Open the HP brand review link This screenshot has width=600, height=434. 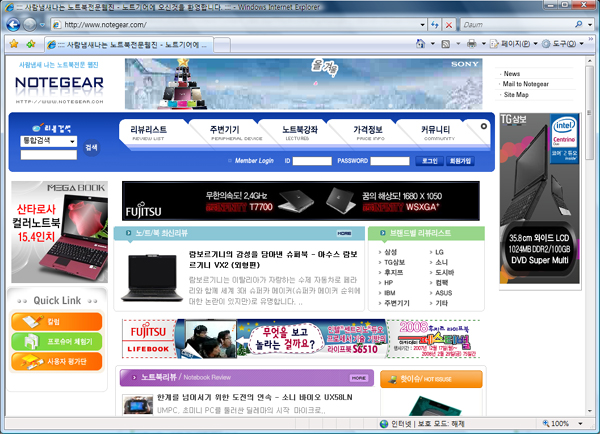pyautogui.click(x=388, y=283)
